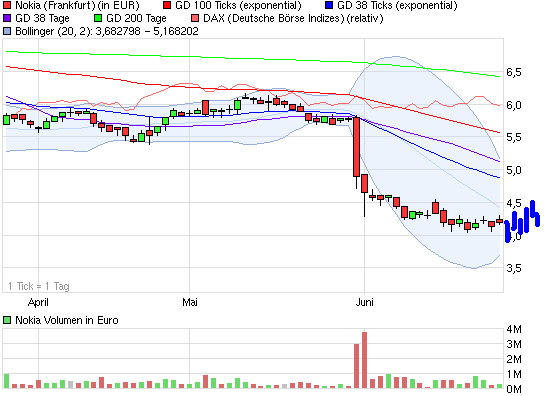Click the 3M volume axis label

pyautogui.click(x=514, y=344)
